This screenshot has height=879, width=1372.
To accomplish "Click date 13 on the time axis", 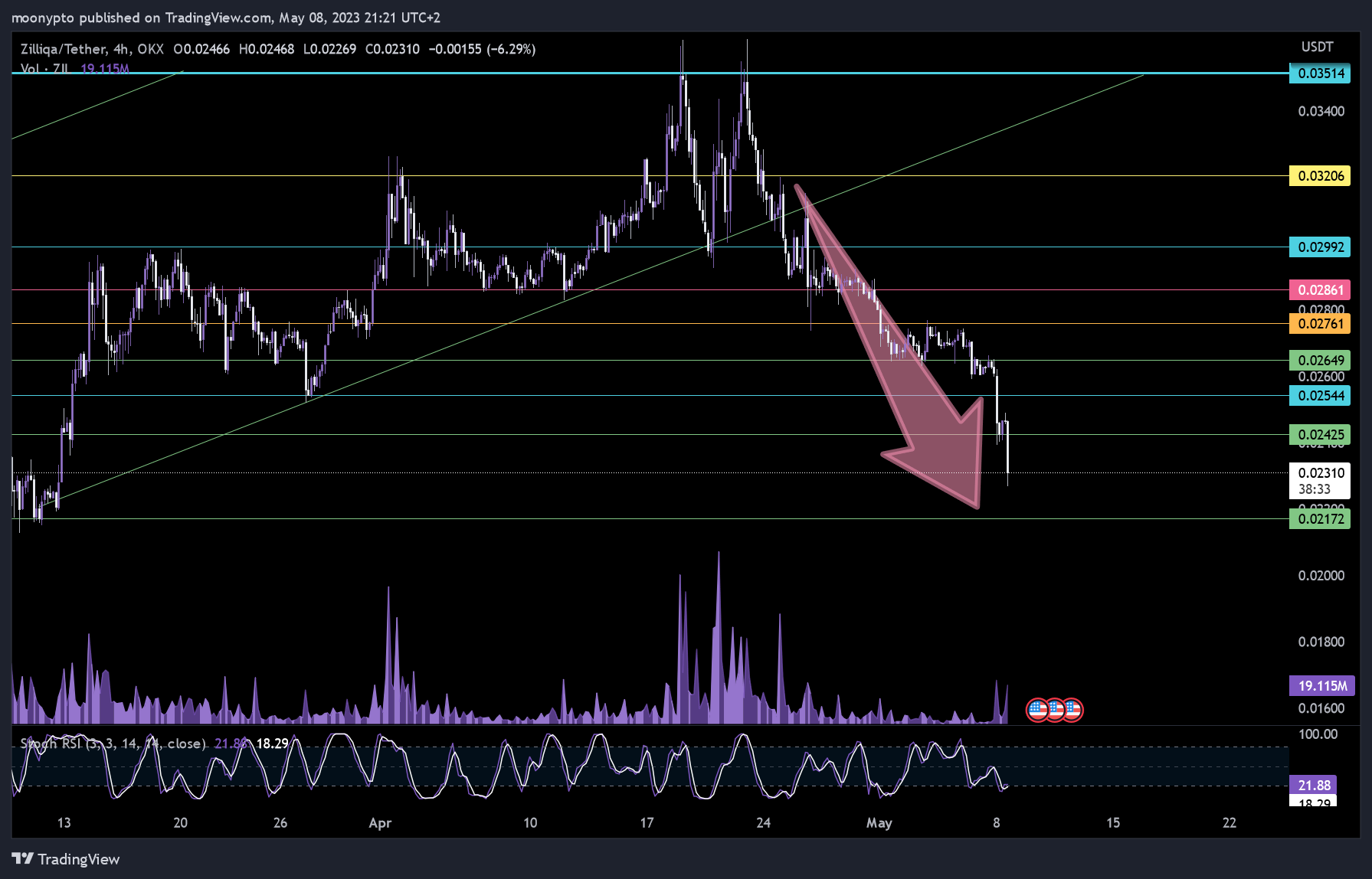I will pyautogui.click(x=64, y=823).
